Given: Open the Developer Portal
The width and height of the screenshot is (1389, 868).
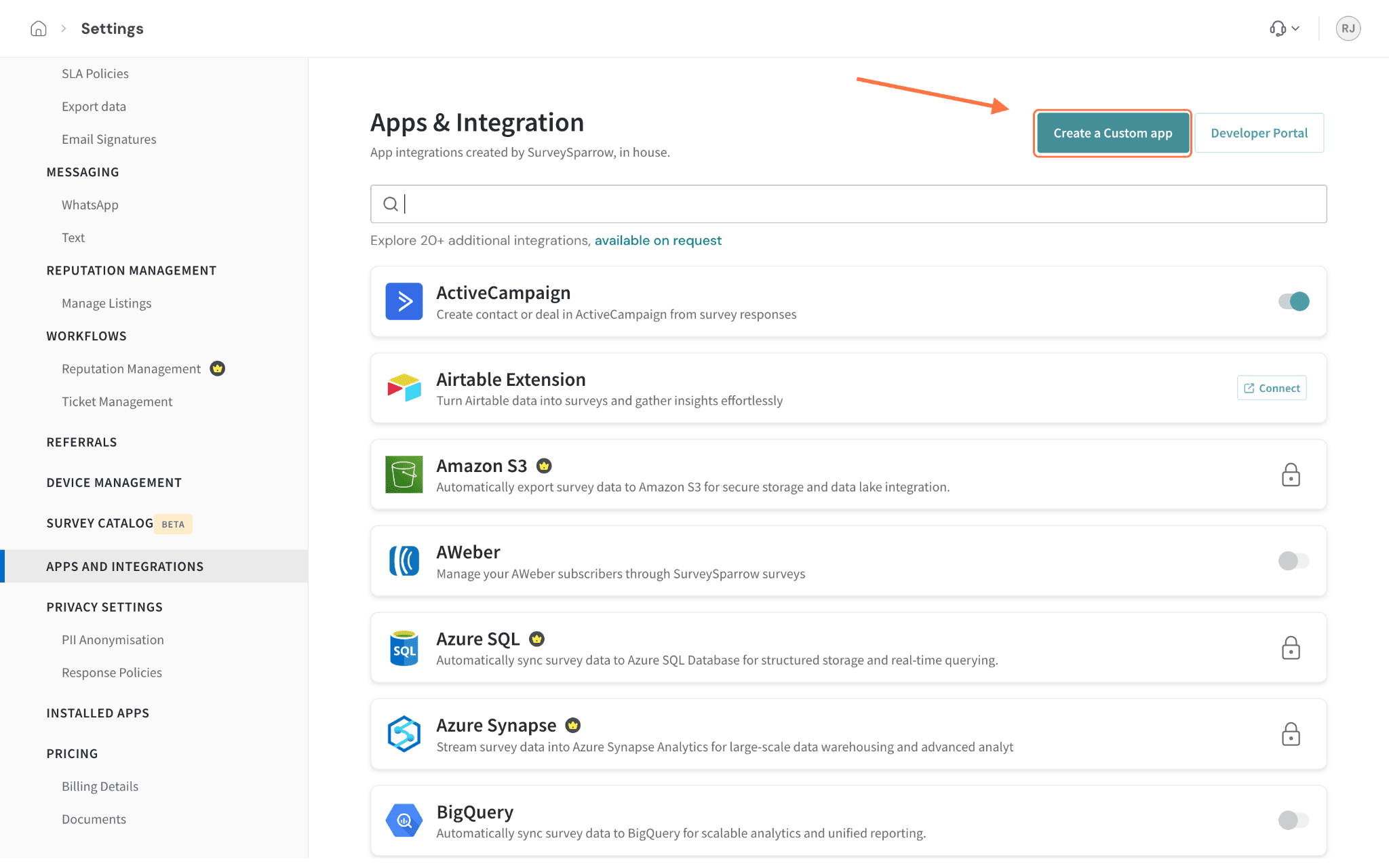Looking at the screenshot, I should 1259,133.
